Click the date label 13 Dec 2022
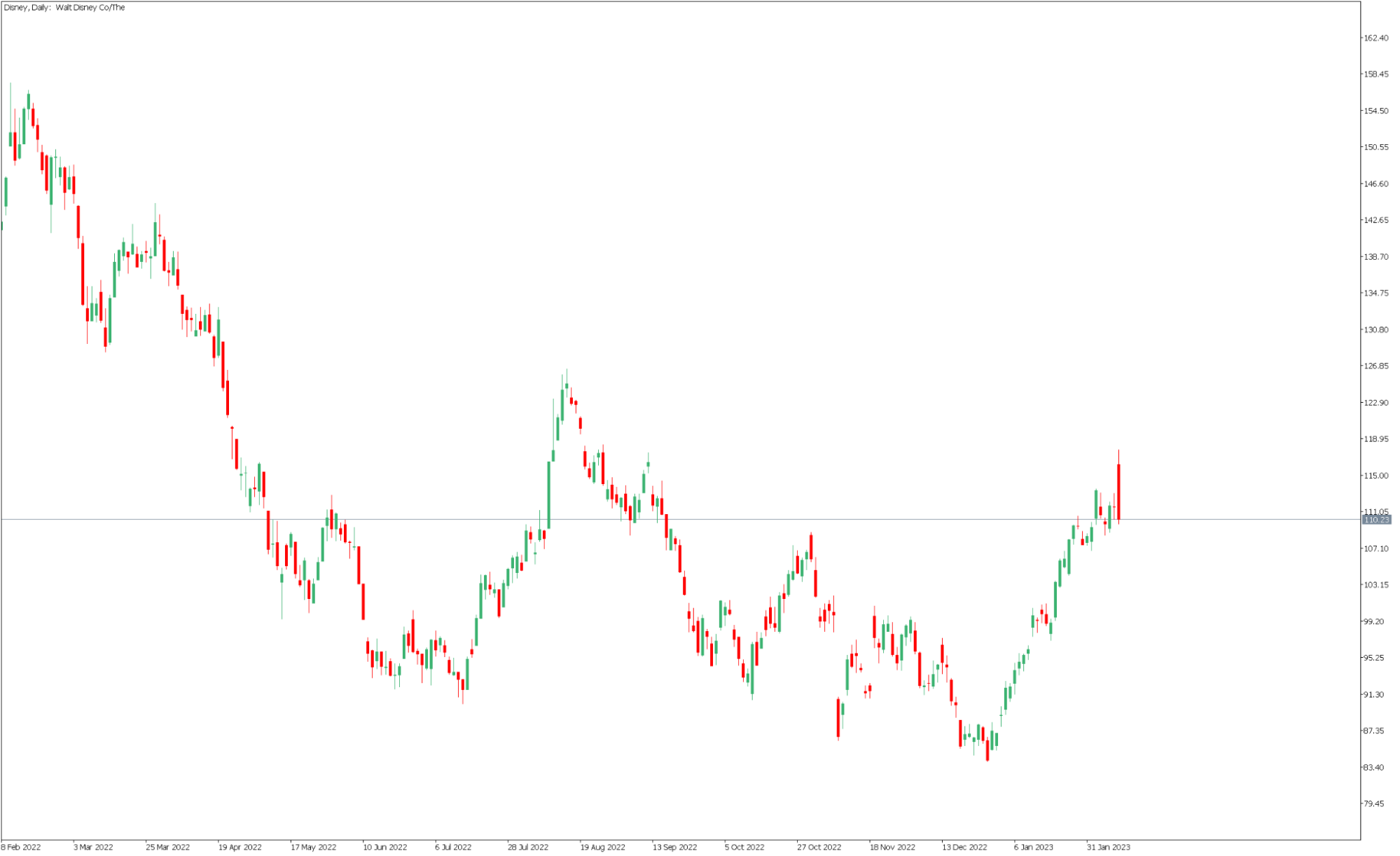Screen dimensions: 1400x856 coord(964,847)
